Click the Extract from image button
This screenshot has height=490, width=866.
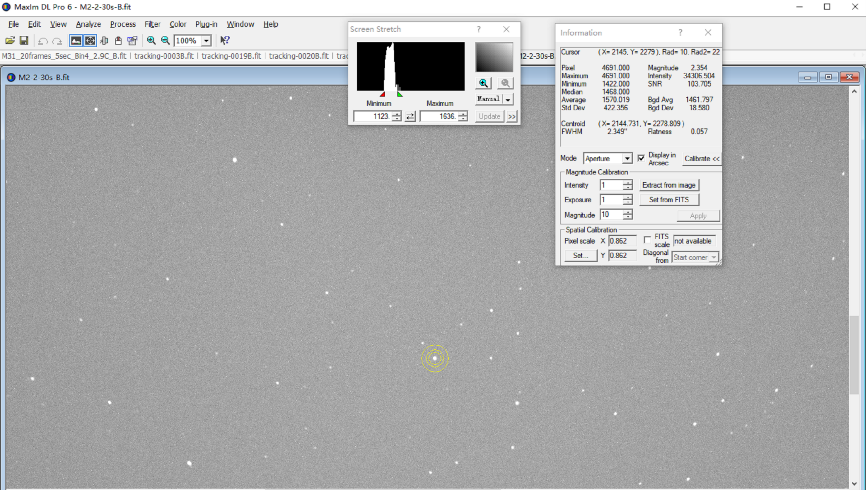coord(669,185)
